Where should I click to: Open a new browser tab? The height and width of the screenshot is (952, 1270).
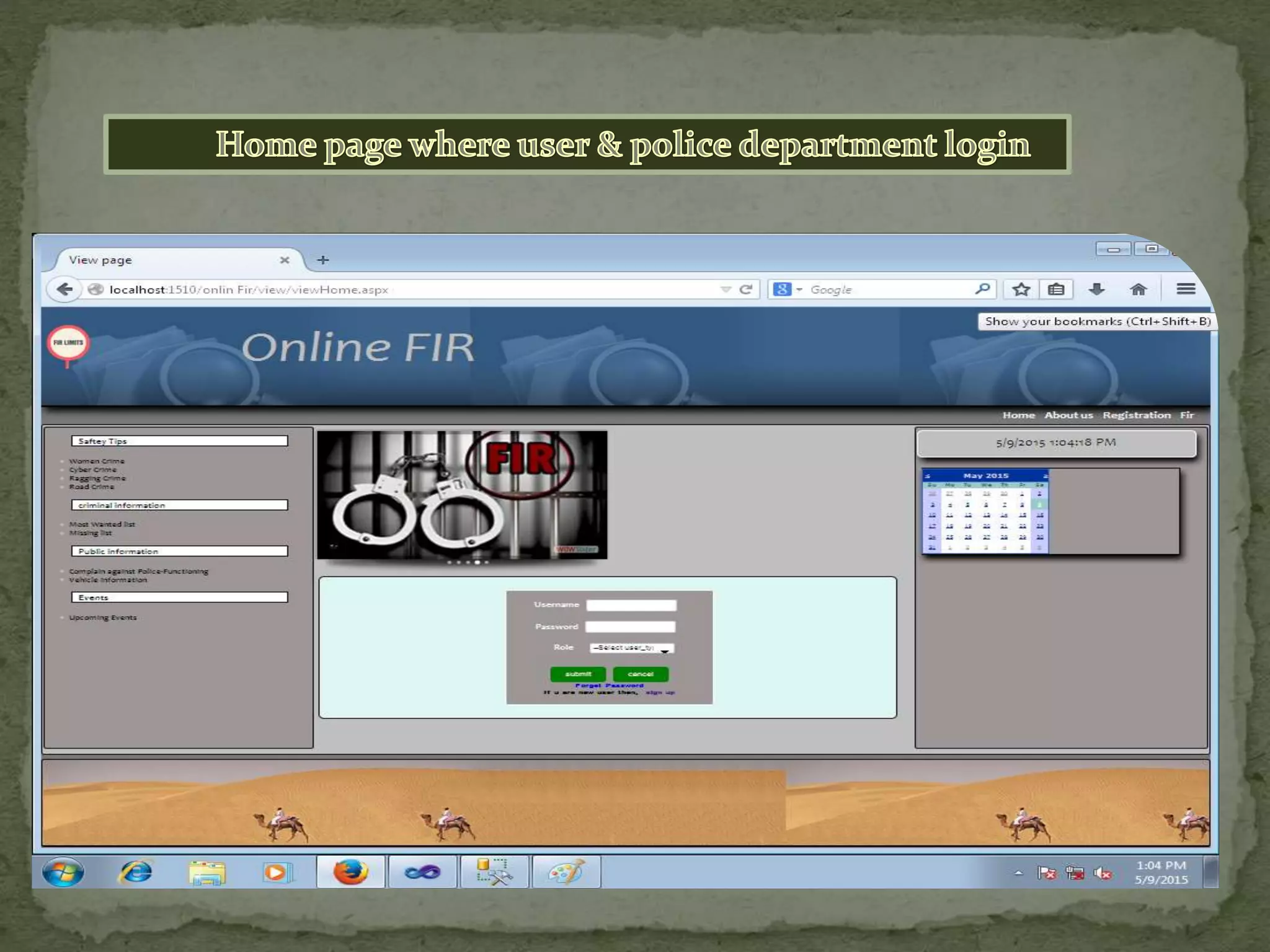pos(323,260)
